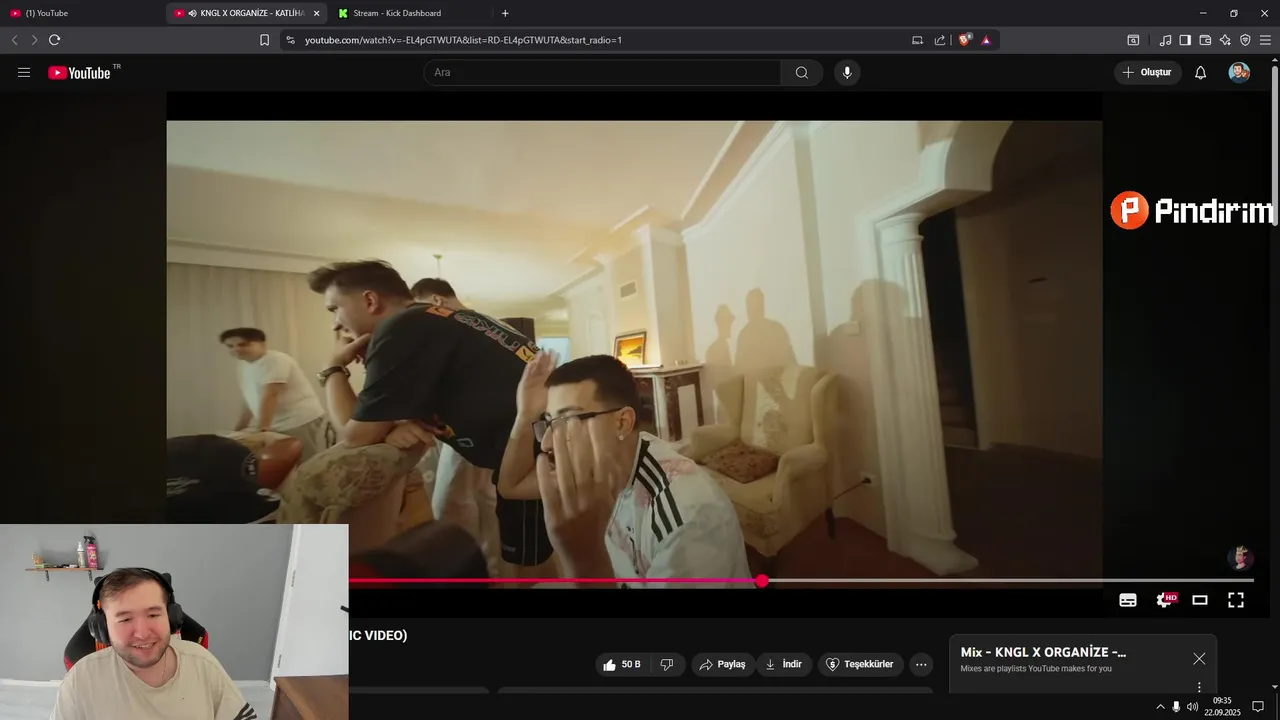Install or cast via the screen icon in address bar
The image size is (1280, 720).
click(917, 40)
